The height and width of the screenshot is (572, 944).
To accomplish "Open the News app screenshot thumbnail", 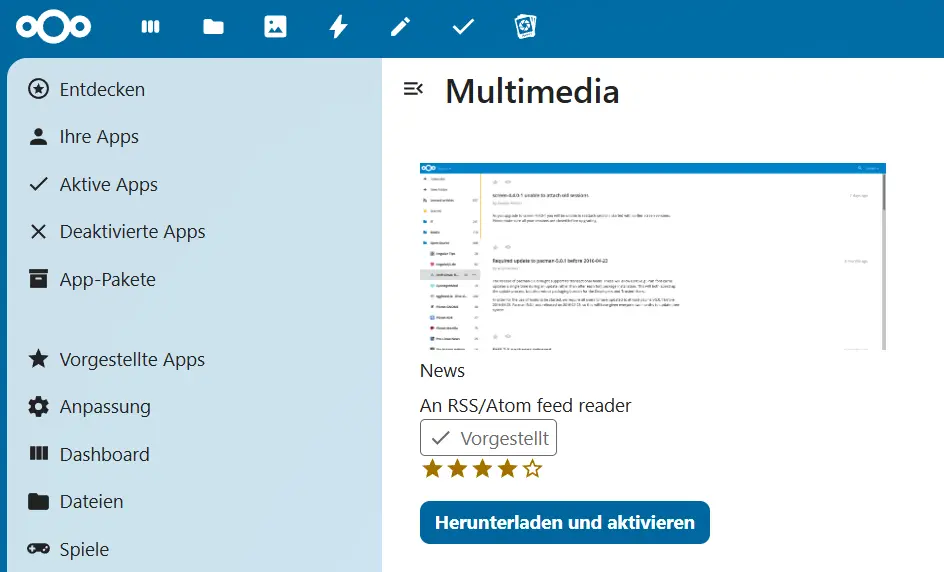I will tap(653, 256).
